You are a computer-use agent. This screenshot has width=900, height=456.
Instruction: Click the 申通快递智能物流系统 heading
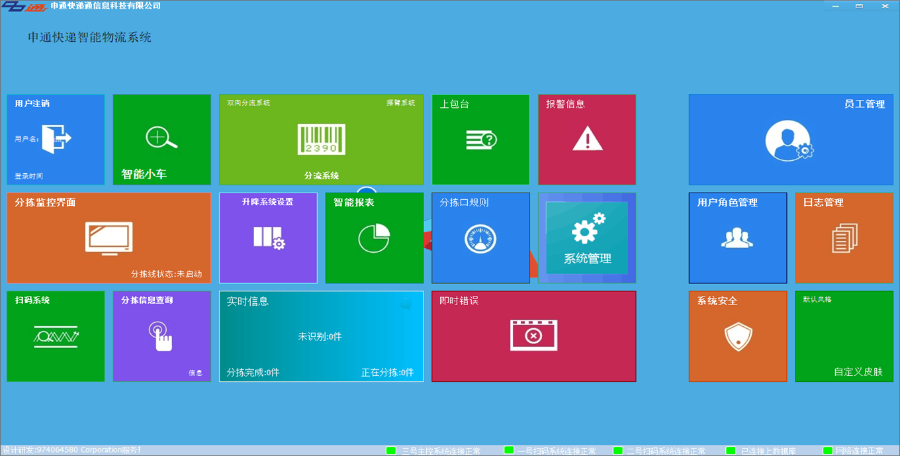[x=90, y=38]
